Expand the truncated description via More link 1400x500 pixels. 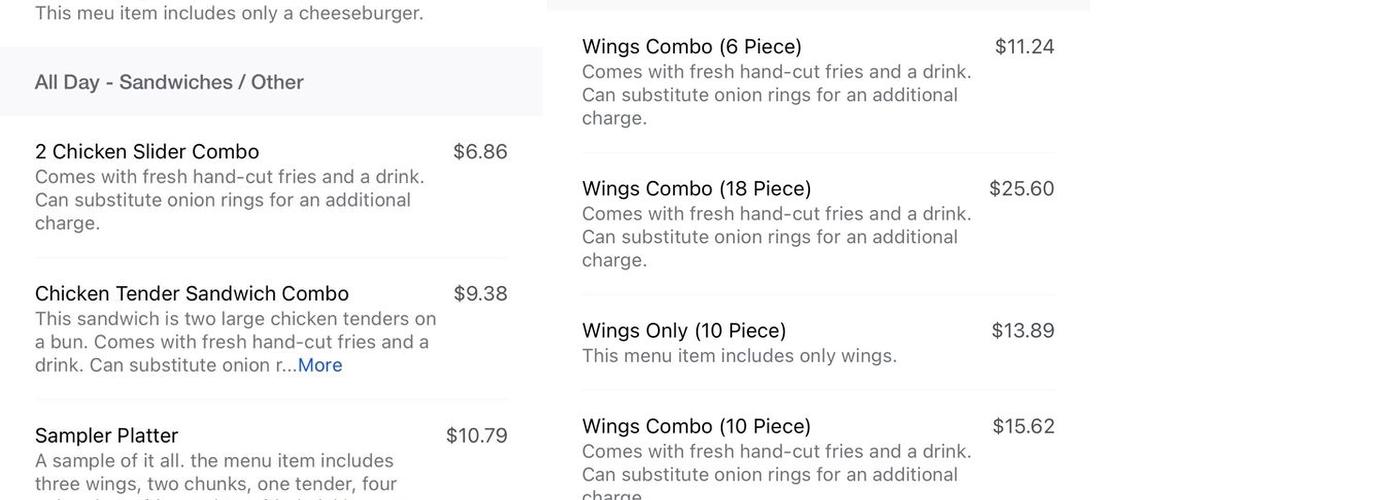tap(320, 365)
